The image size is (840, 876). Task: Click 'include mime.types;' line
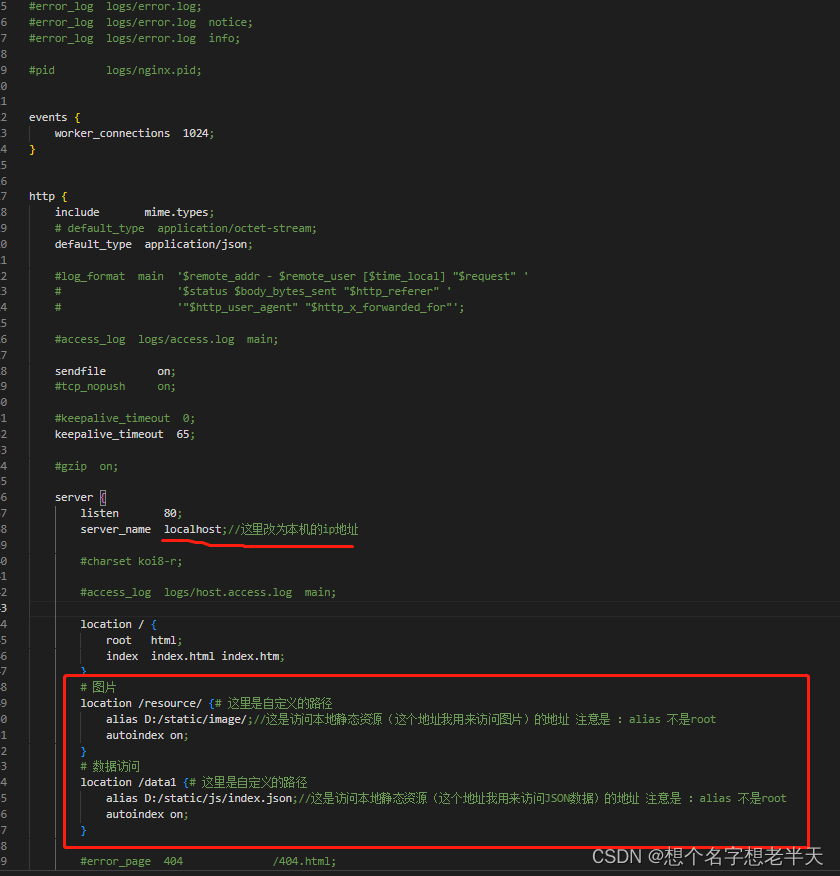134,212
